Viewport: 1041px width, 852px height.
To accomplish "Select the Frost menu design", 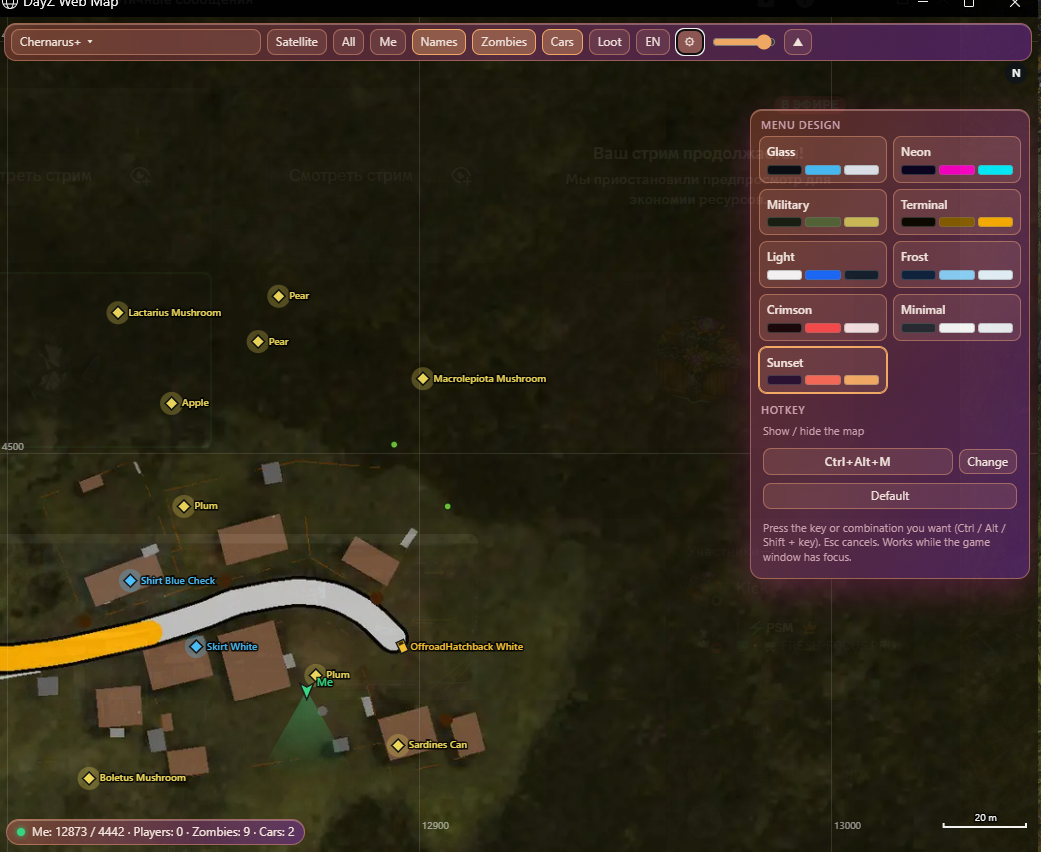I will coord(957,264).
